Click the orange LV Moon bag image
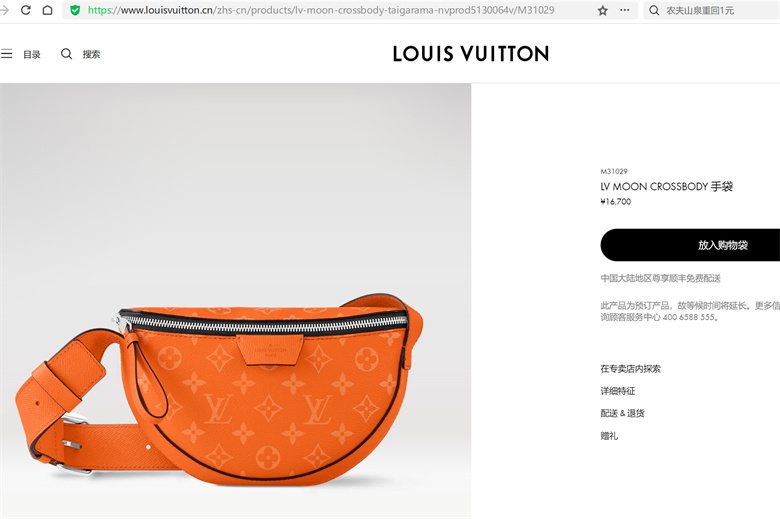The width and height of the screenshot is (780, 519). click(x=219, y=390)
